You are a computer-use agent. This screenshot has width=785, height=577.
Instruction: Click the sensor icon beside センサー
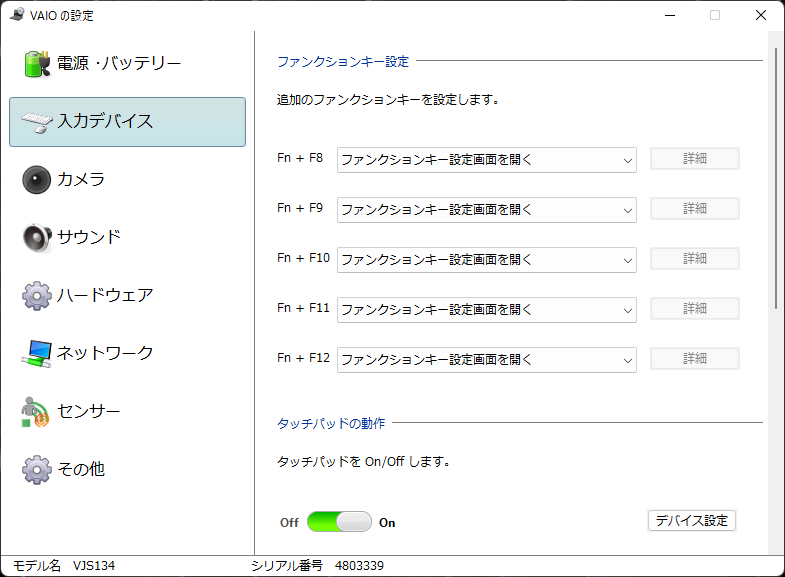pos(35,412)
